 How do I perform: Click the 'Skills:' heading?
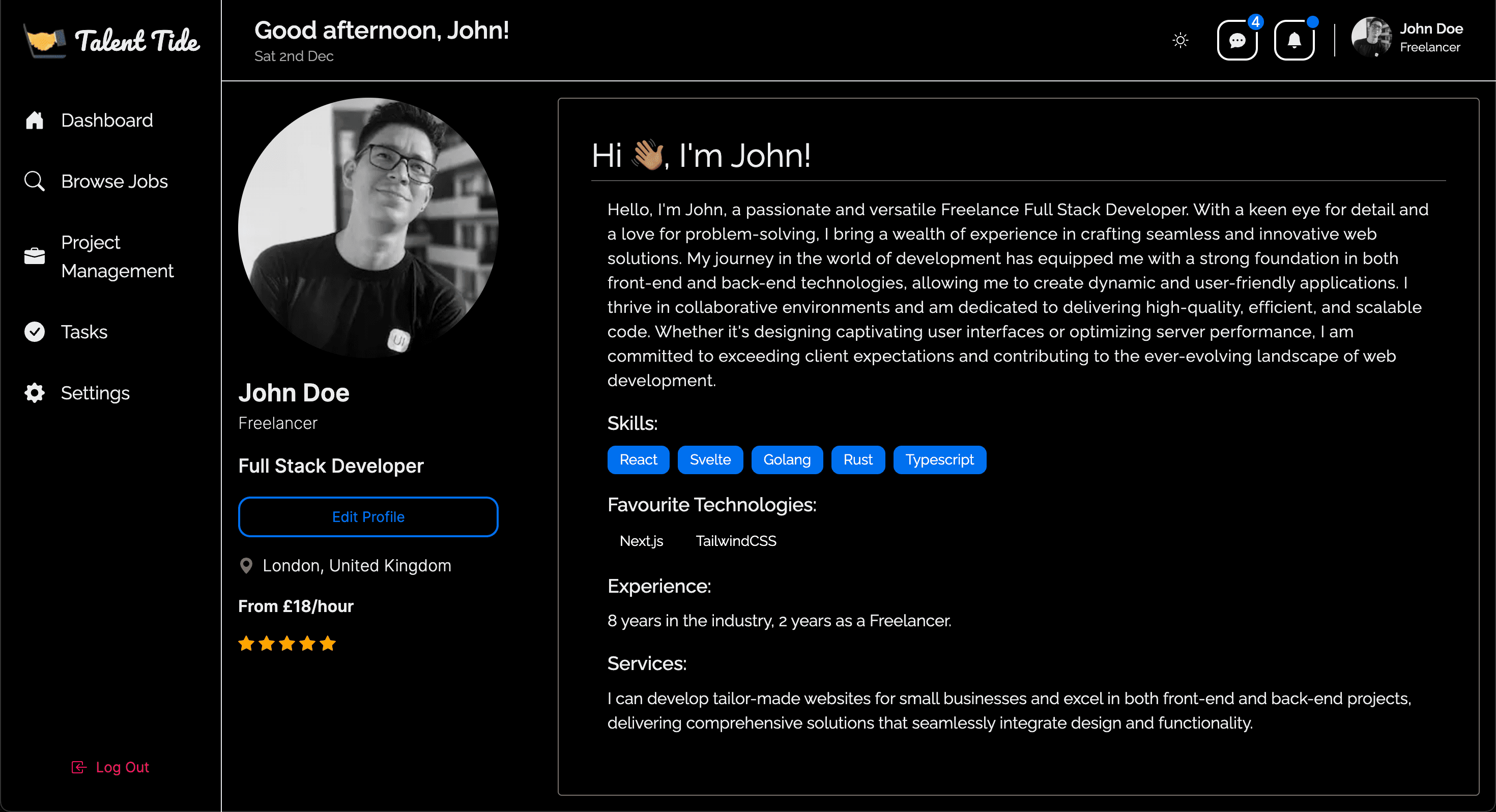point(632,423)
